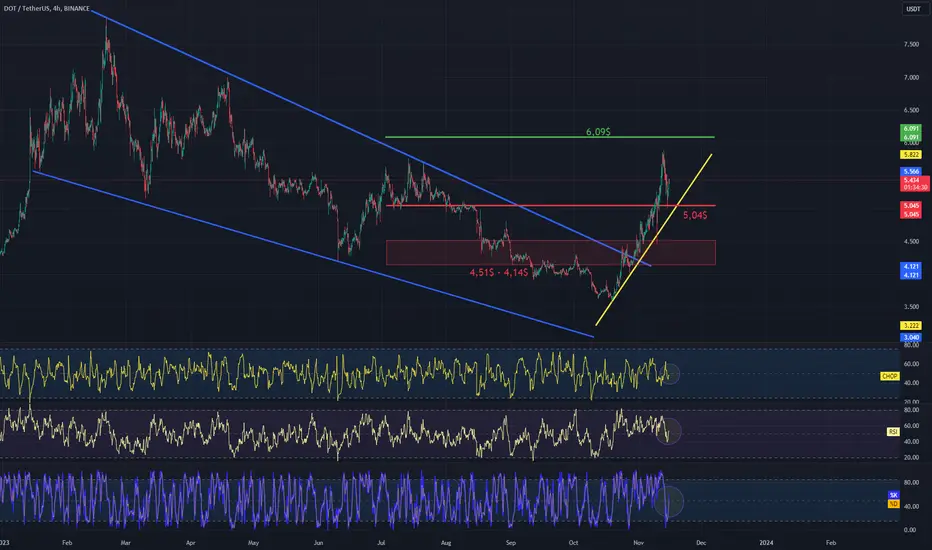Click the Aug label on time axis
This screenshot has height=550, width=932.
click(446, 542)
